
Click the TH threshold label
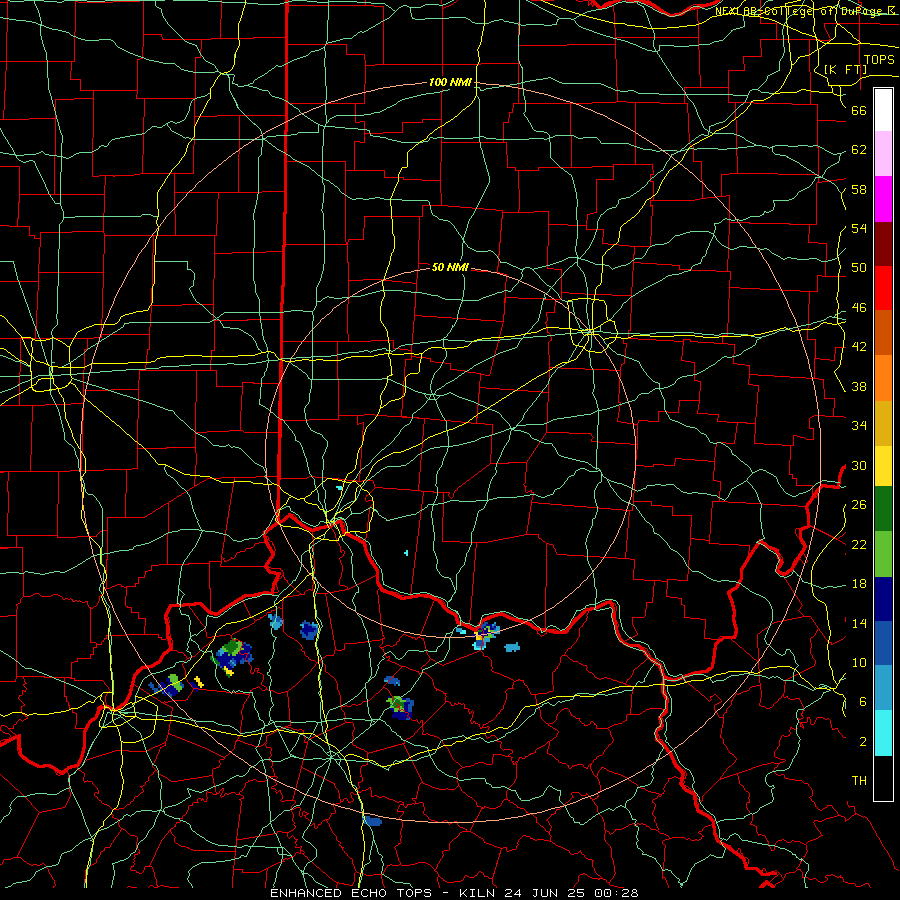[x=859, y=781]
